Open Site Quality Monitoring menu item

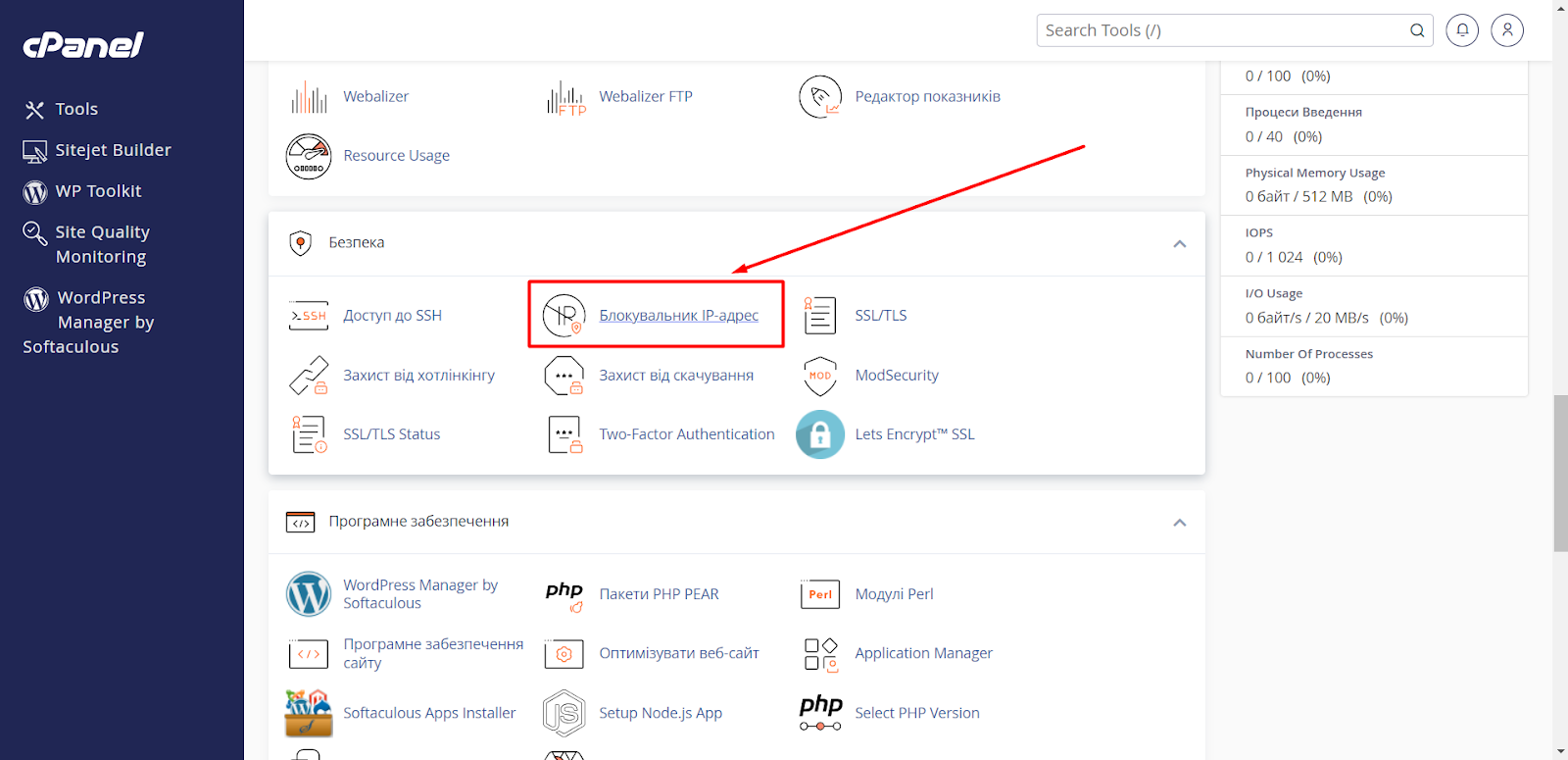tap(102, 245)
